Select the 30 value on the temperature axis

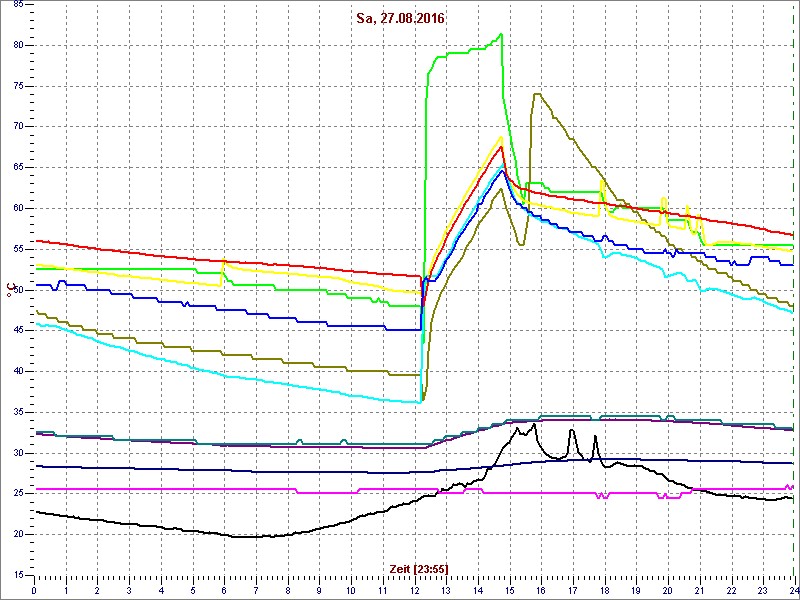pos(17,453)
